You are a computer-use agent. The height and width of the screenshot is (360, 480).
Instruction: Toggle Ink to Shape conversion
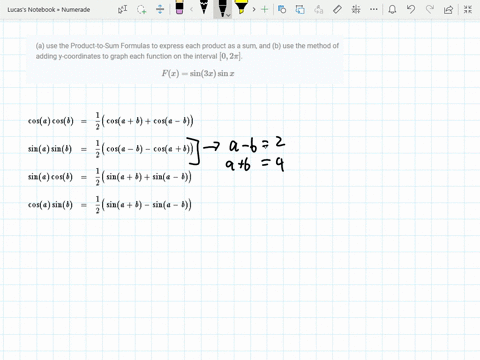300,9
